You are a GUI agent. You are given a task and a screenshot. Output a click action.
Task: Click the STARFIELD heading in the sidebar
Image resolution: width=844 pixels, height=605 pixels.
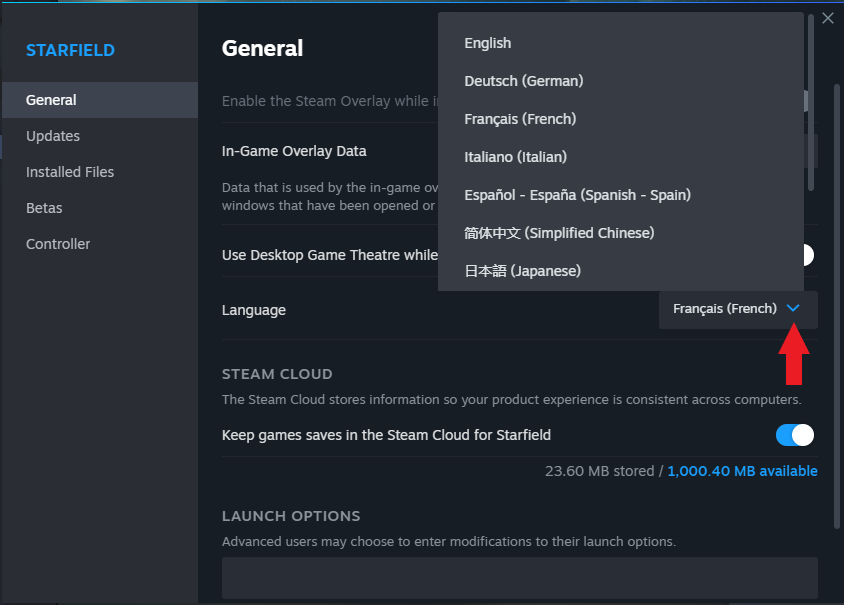[x=70, y=50]
